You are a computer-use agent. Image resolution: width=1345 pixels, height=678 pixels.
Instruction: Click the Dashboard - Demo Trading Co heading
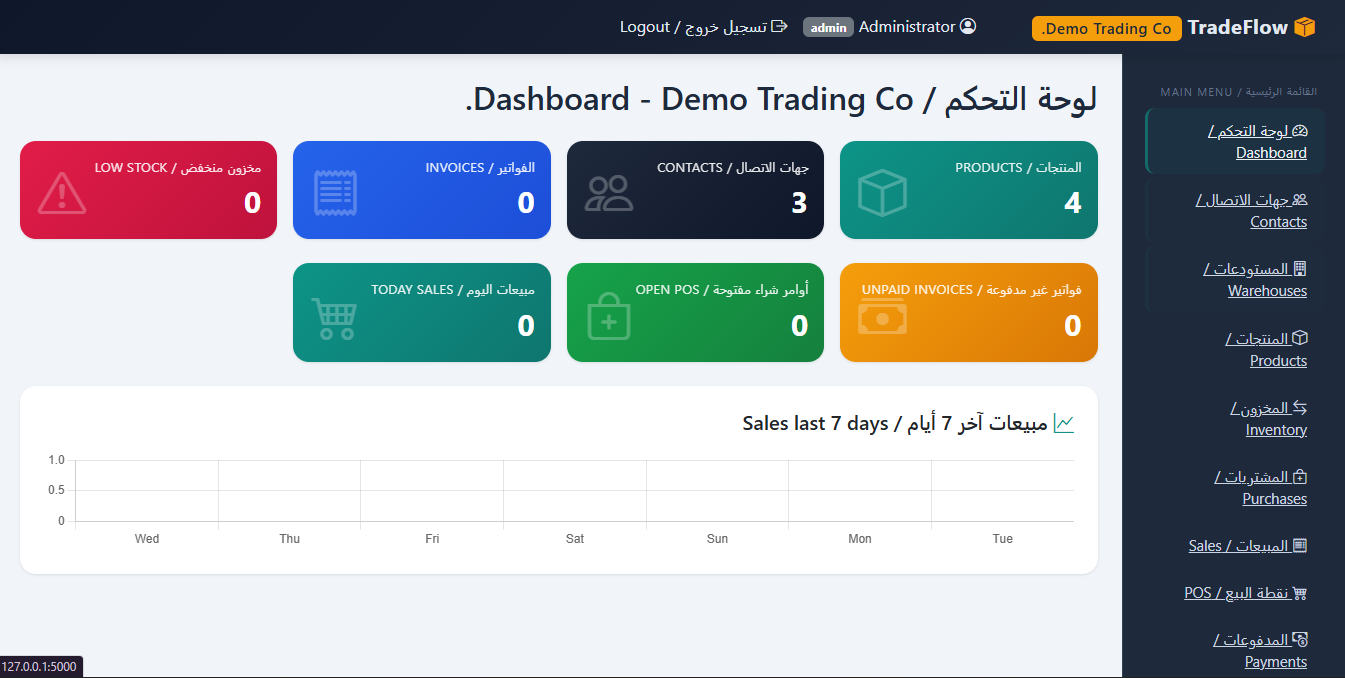[781, 99]
